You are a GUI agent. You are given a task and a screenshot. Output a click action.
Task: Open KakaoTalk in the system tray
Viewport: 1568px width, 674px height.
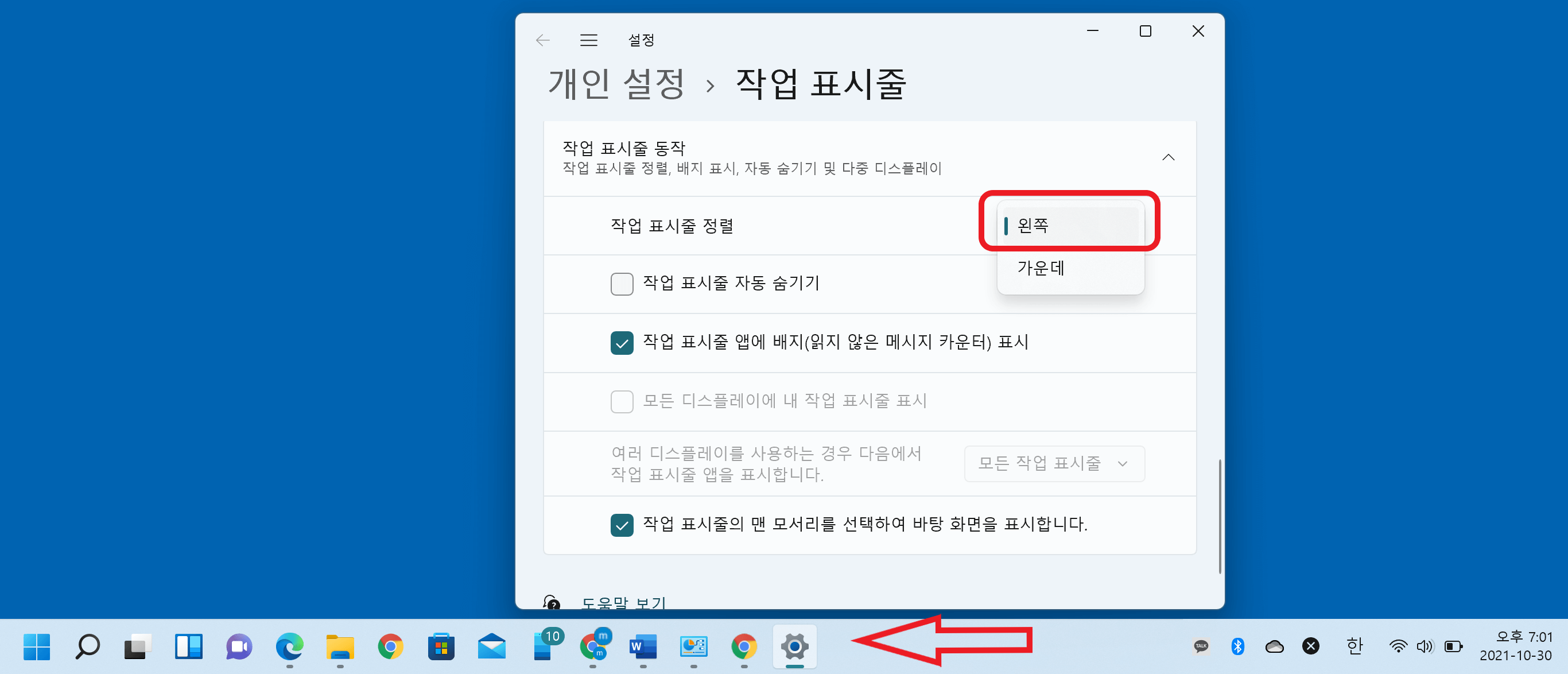(1202, 646)
